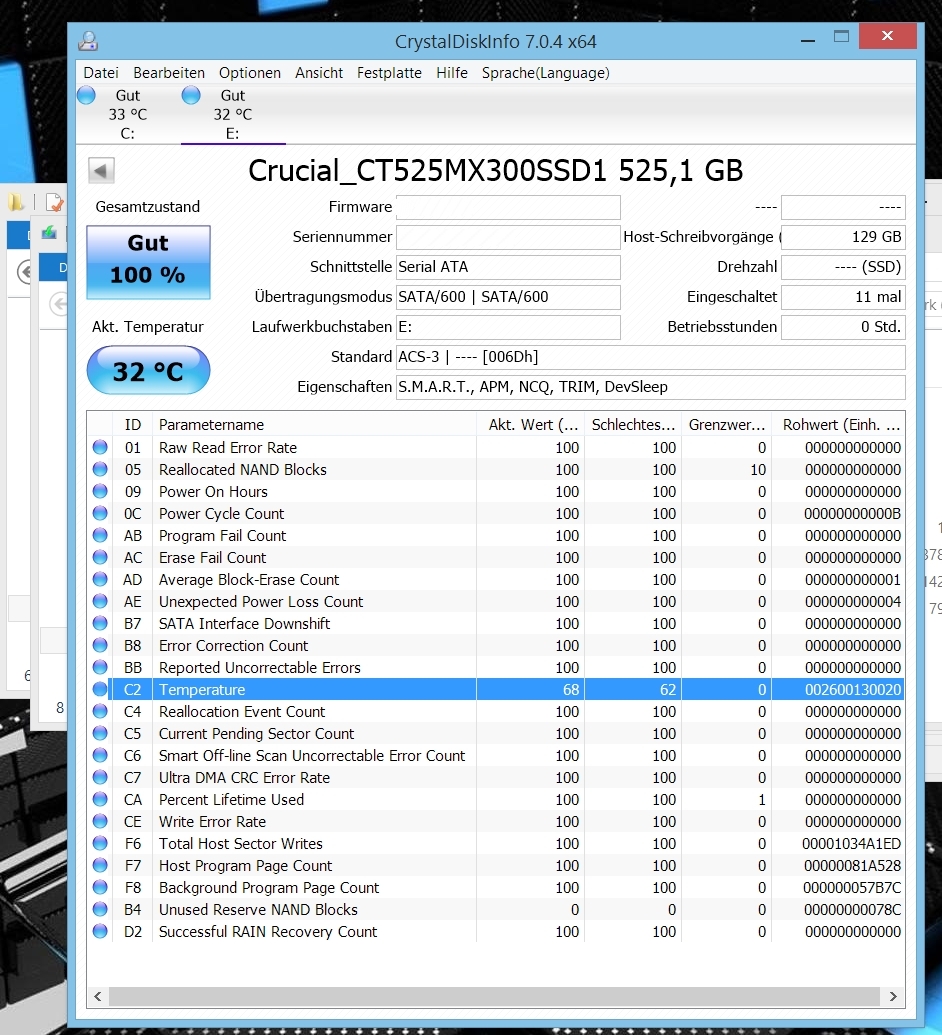Click the 32 °C temperature button
The width and height of the screenshot is (942, 1035).
[x=149, y=370]
